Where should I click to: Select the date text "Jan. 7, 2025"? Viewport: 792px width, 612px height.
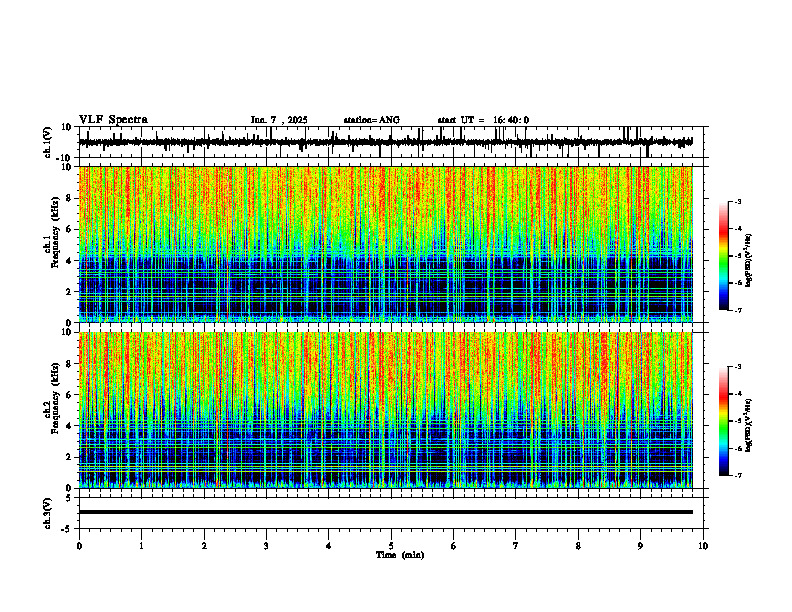click(279, 120)
